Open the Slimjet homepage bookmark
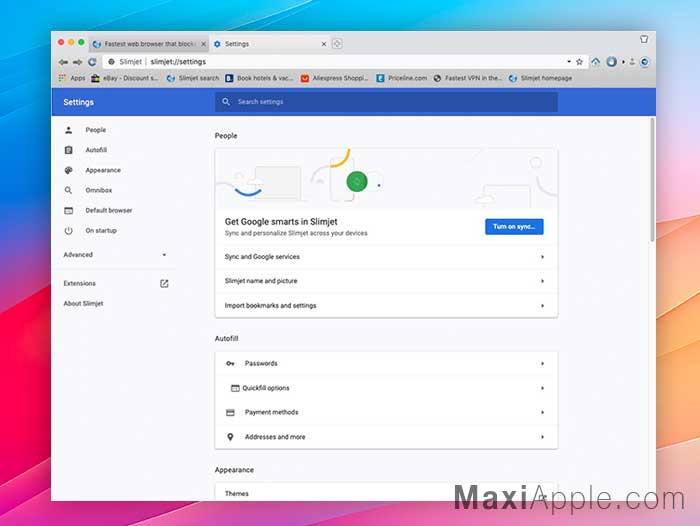 [540, 78]
